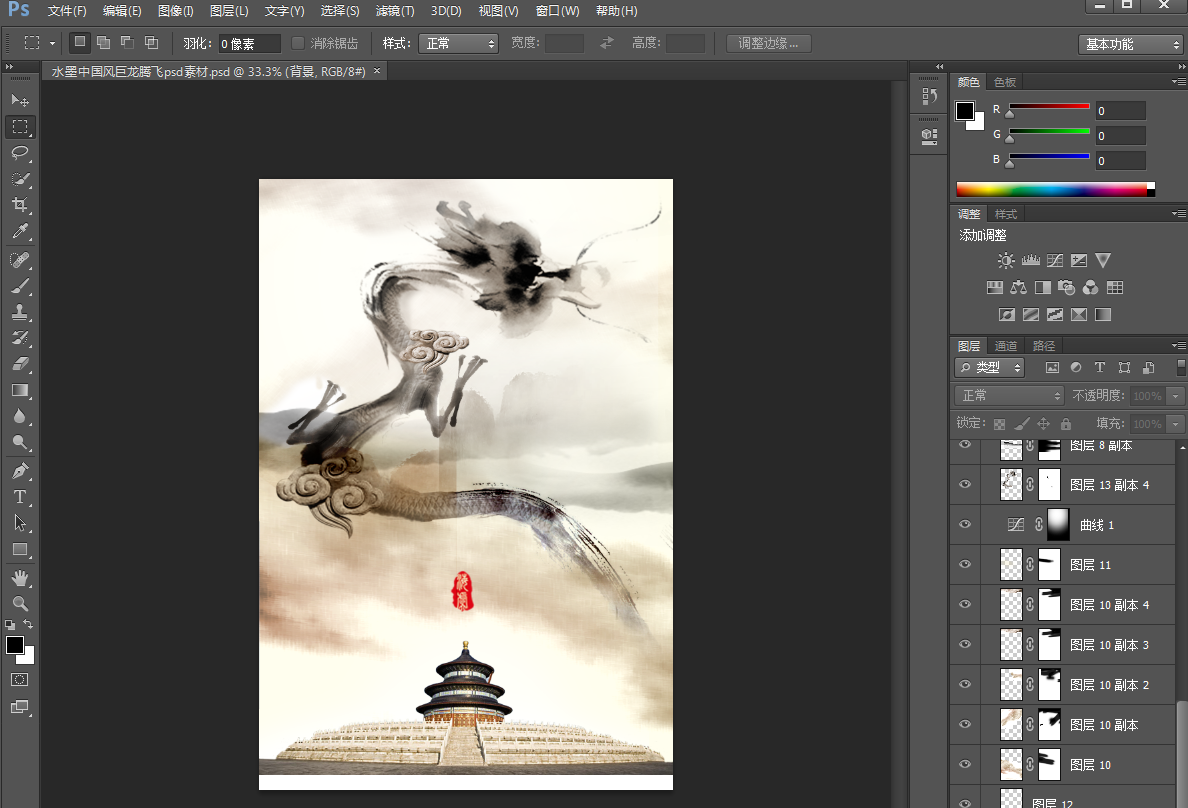Click the foreground color swatch in toolbar
Screen dimensions: 1188x808
pos(15,645)
